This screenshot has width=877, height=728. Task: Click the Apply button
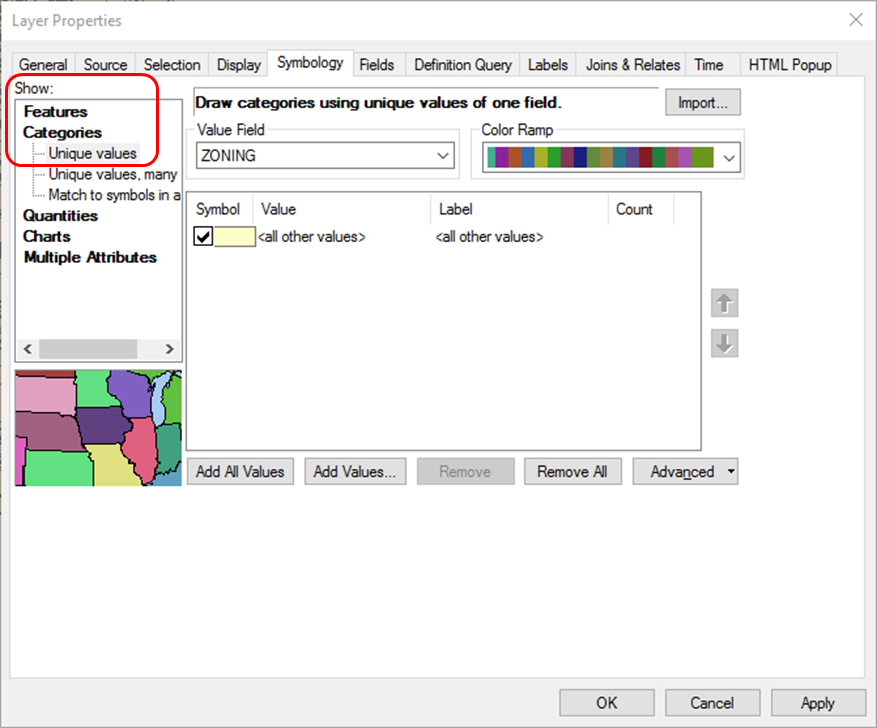[817, 703]
